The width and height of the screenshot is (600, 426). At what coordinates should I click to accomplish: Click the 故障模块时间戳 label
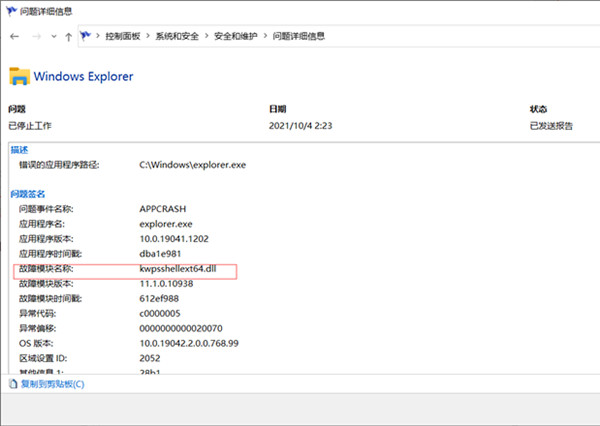(50, 299)
